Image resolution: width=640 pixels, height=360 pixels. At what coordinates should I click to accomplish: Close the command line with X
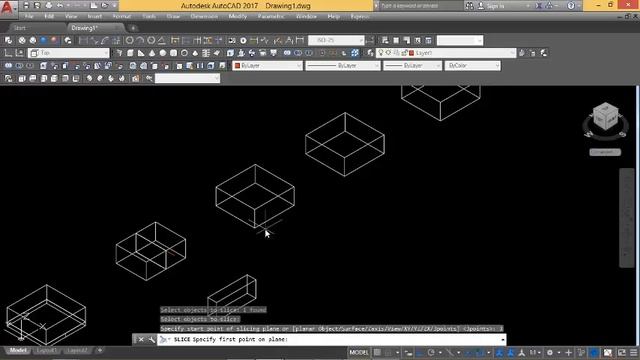[141, 339]
